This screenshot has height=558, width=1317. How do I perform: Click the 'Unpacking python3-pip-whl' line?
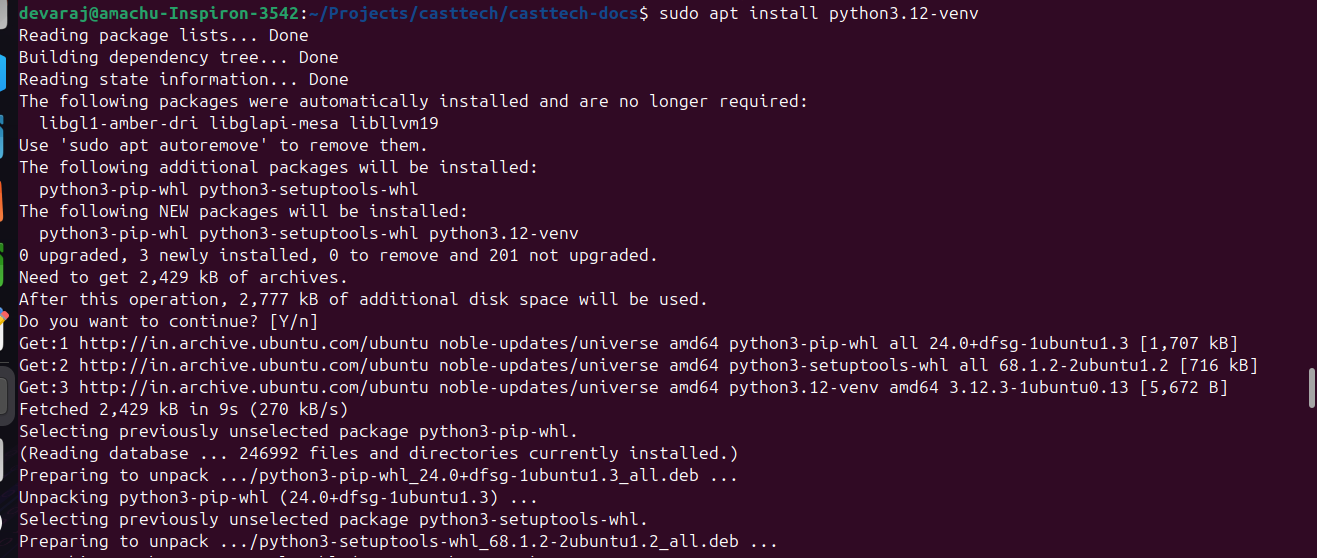click(x=278, y=497)
